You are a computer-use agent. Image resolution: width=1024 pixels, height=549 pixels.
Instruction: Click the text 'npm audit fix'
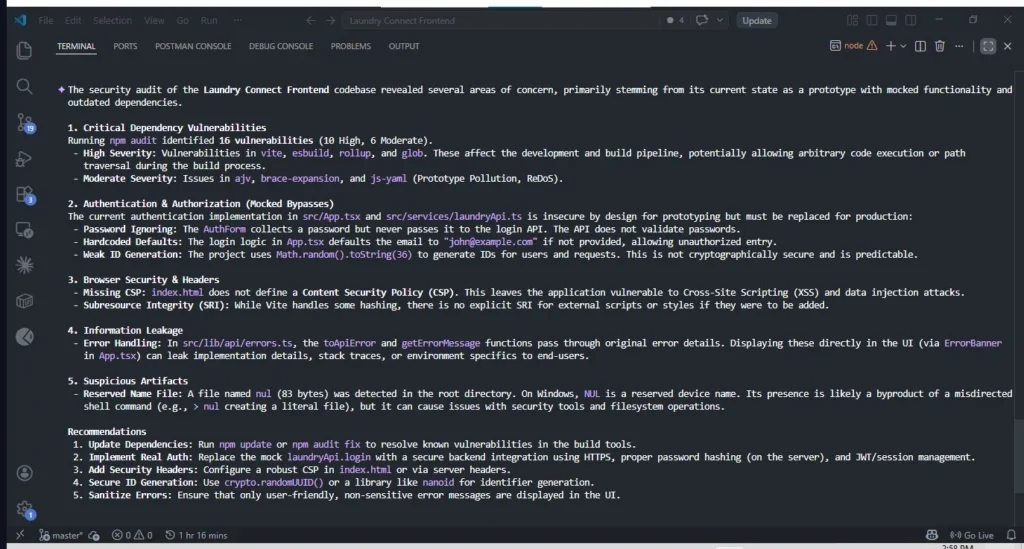[326, 444]
